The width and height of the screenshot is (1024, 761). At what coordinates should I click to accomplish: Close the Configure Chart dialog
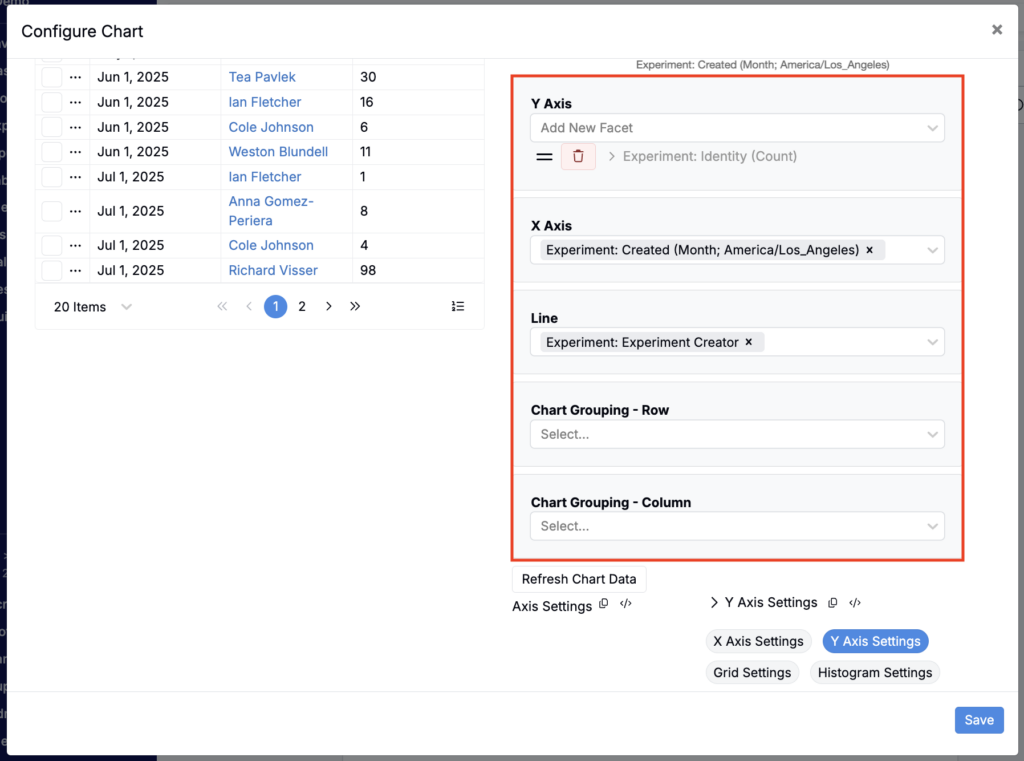pyautogui.click(x=997, y=29)
